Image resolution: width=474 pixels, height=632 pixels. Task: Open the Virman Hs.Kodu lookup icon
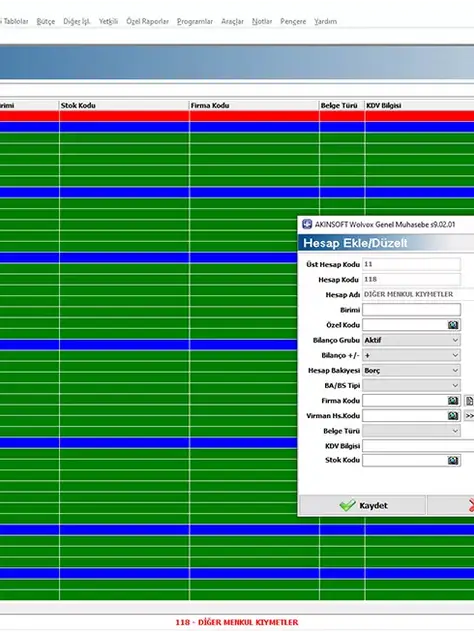pos(453,416)
